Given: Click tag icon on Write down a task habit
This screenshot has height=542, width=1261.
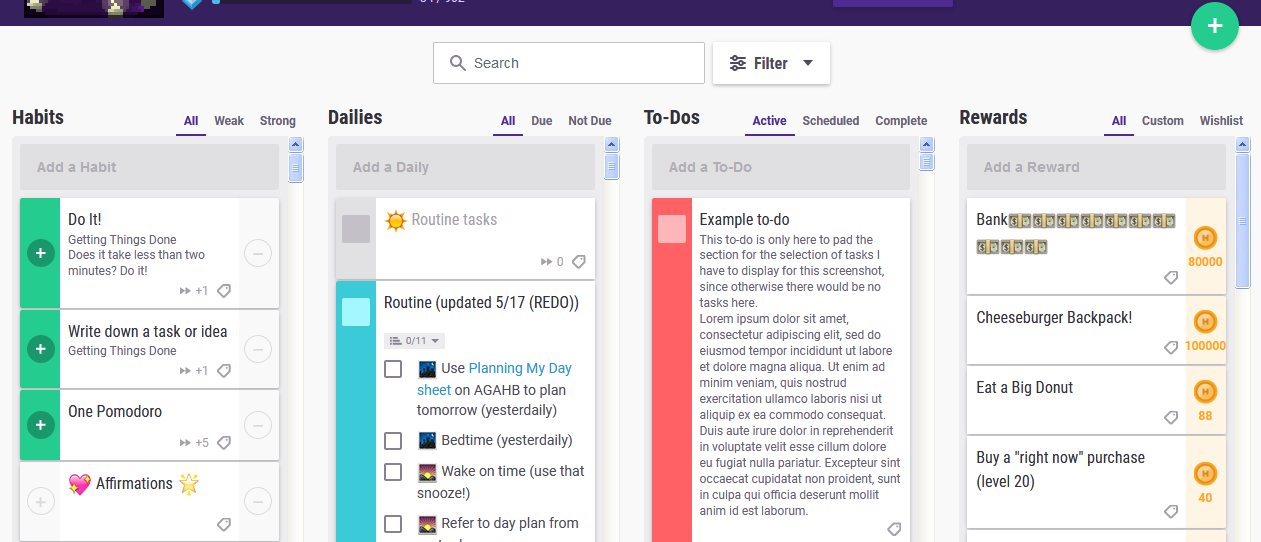Looking at the screenshot, I should tap(224, 371).
